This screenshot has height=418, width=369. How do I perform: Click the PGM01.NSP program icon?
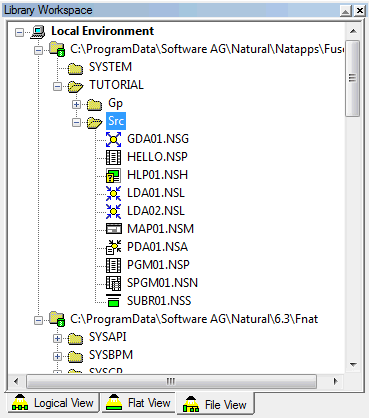(x=113, y=265)
